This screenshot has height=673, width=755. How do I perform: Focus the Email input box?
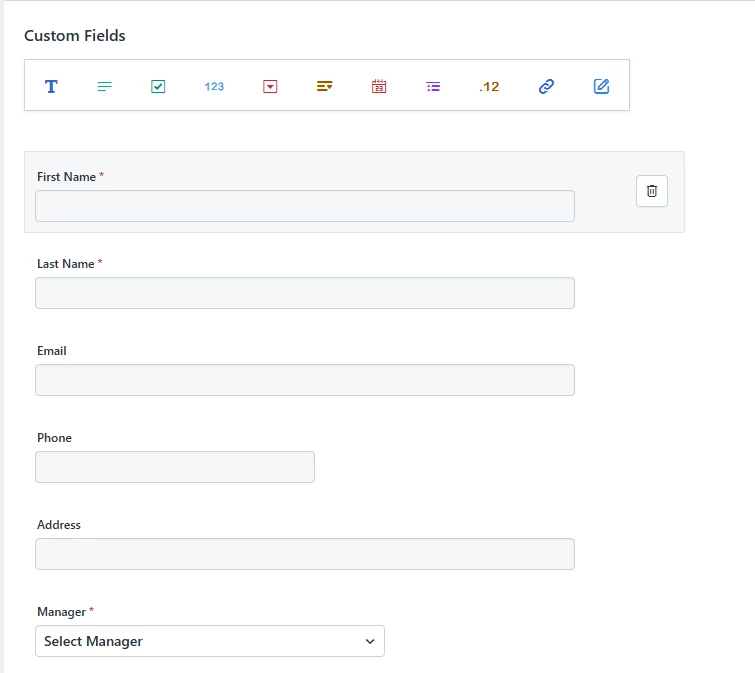pyautogui.click(x=305, y=380)
